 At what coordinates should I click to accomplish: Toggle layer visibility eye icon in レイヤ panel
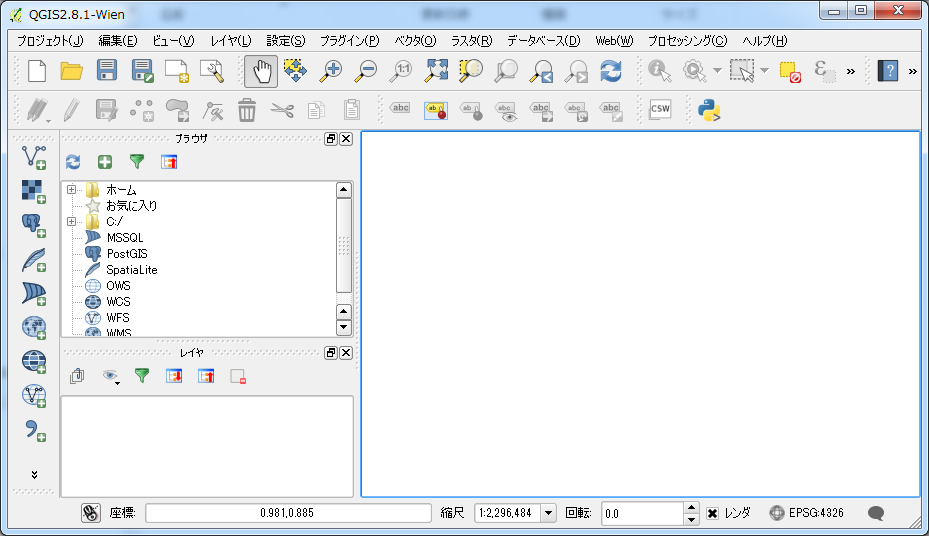[x=110, y=376]
